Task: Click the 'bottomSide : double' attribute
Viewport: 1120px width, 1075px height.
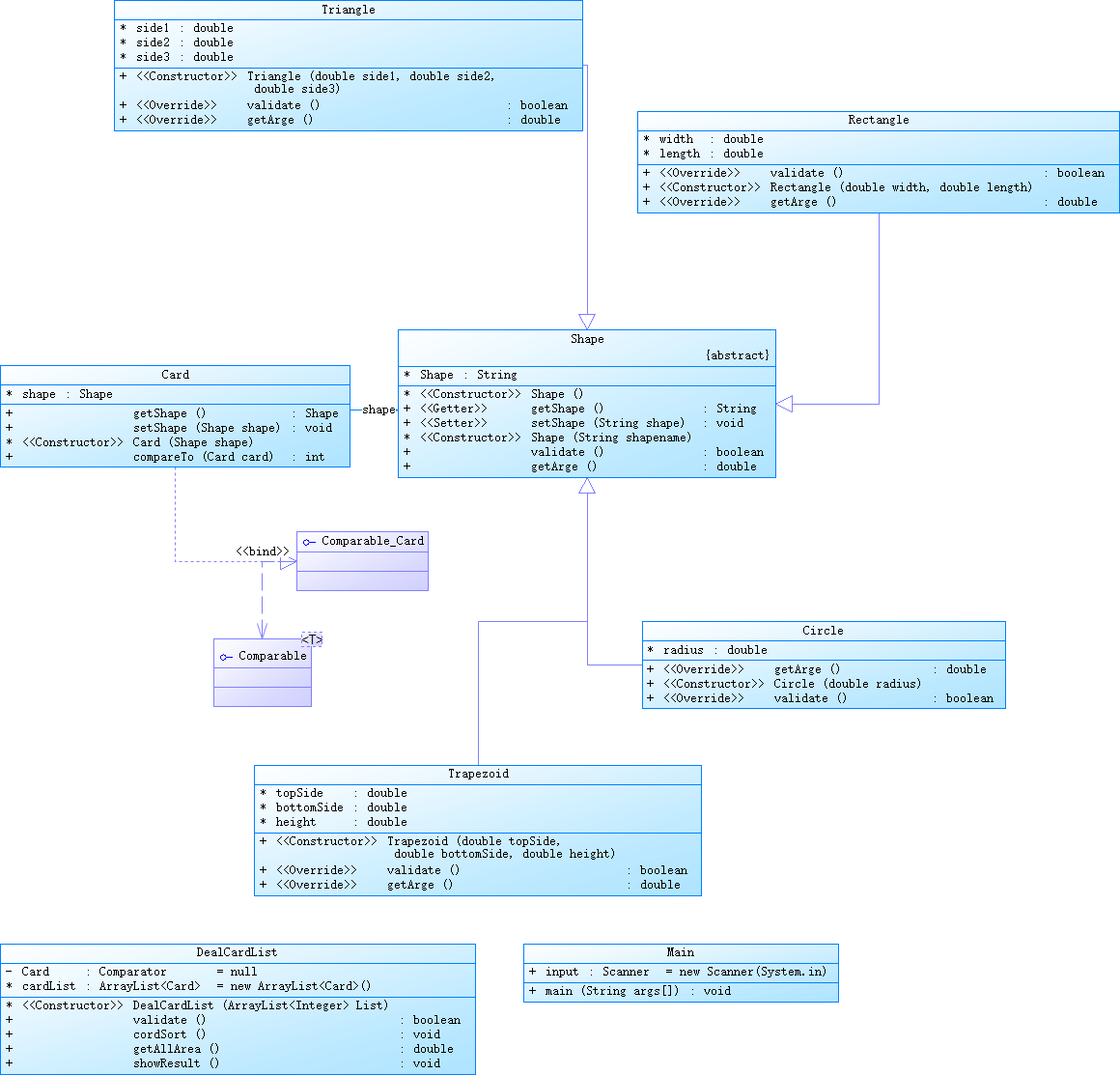Action: pyautogui.click(x=333, y=806)
